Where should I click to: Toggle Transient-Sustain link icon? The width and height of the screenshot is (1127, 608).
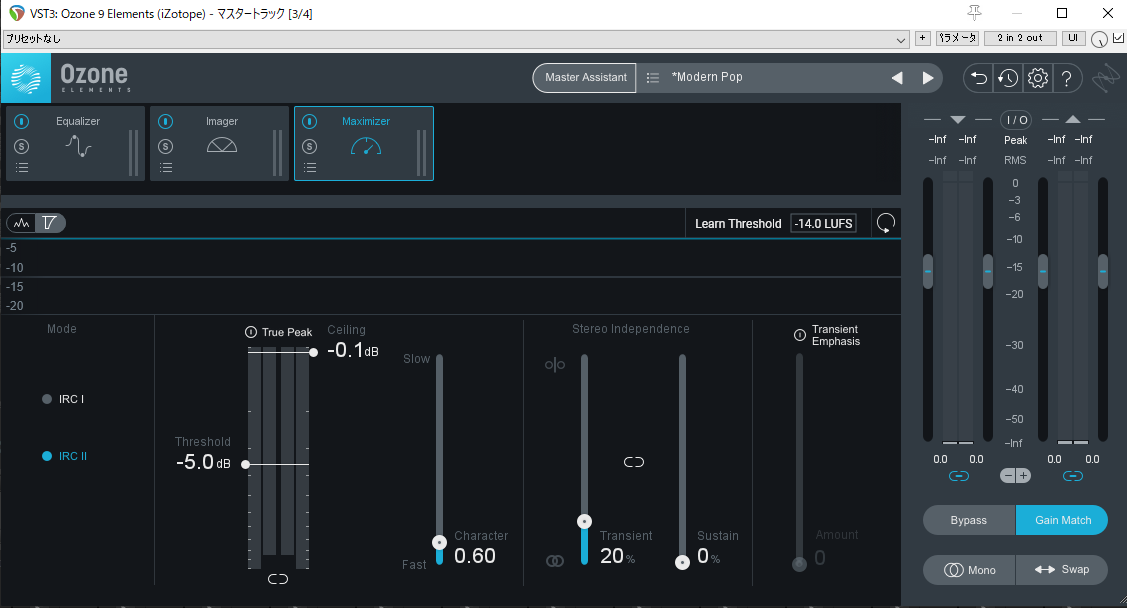click(x=634, y=462)
